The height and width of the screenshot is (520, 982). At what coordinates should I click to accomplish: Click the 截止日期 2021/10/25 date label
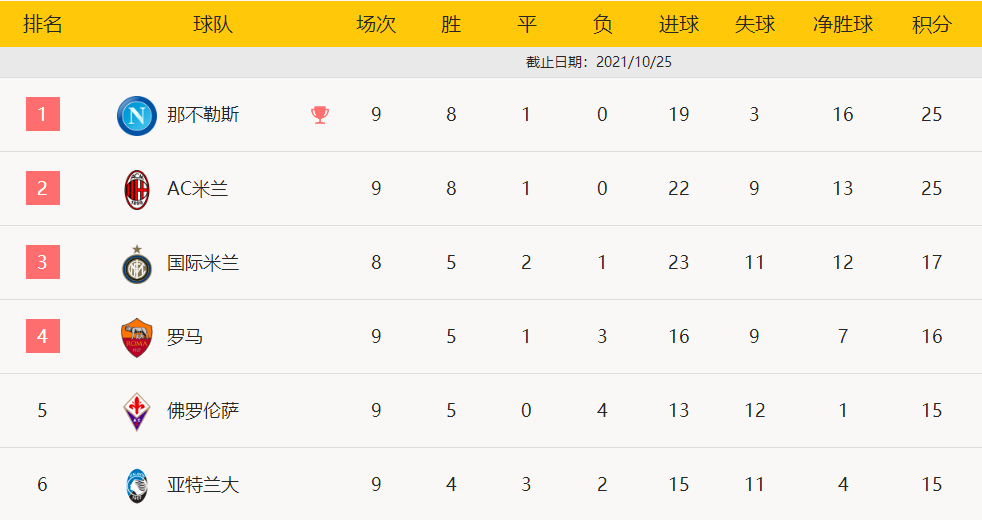599,62
